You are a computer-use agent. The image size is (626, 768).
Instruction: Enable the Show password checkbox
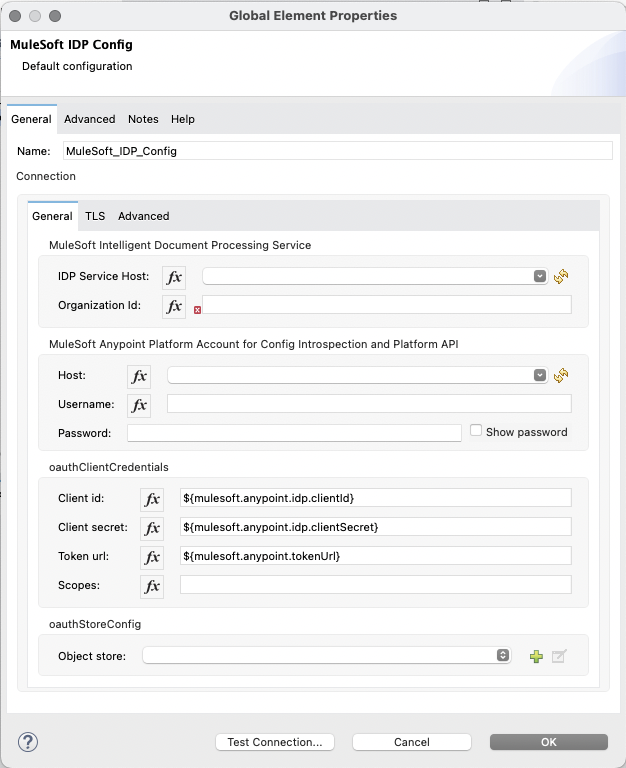point(477,431)
